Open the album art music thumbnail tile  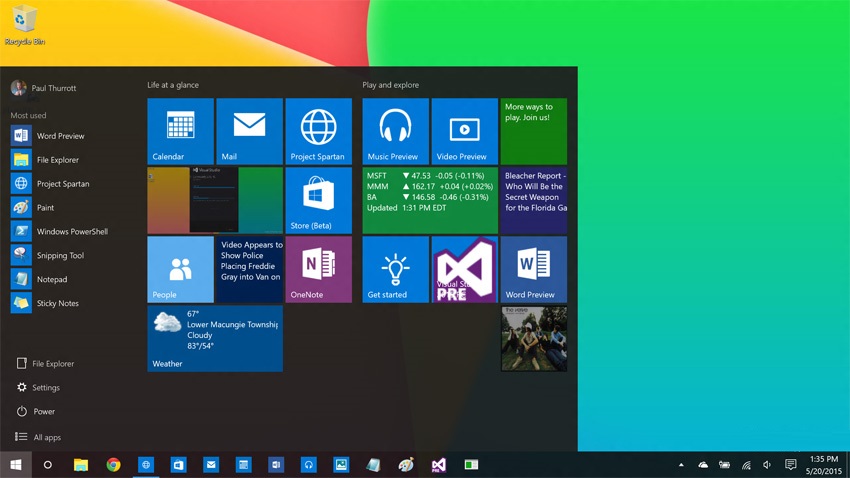(534, 339)
